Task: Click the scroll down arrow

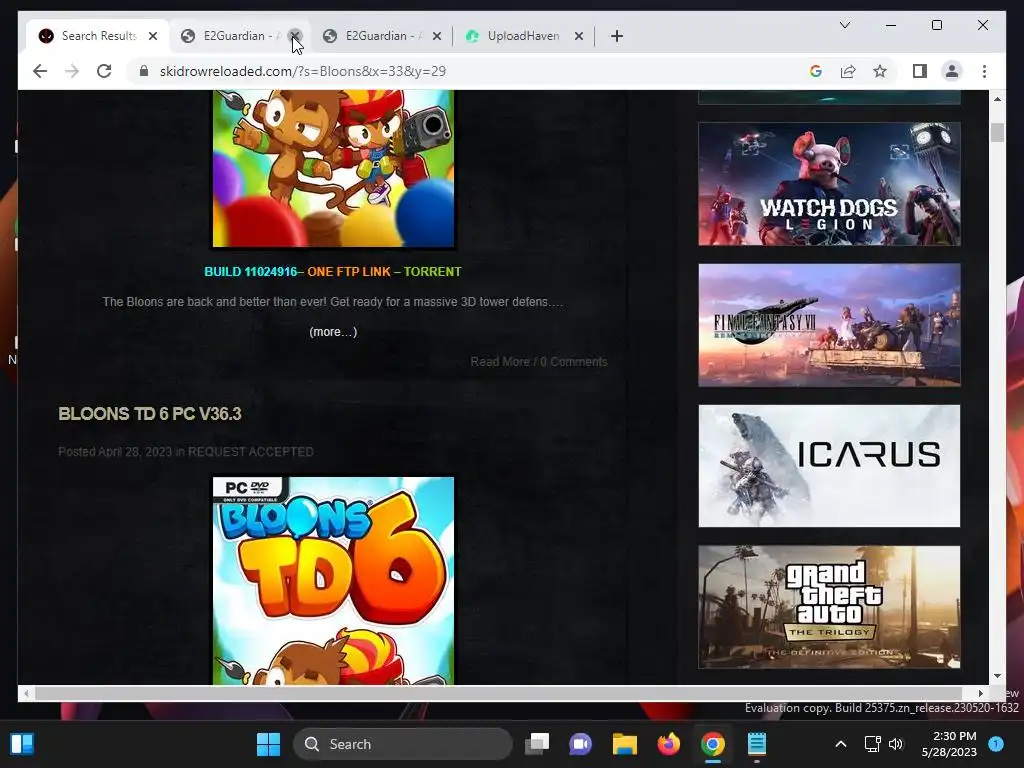Action: point(997,676)
